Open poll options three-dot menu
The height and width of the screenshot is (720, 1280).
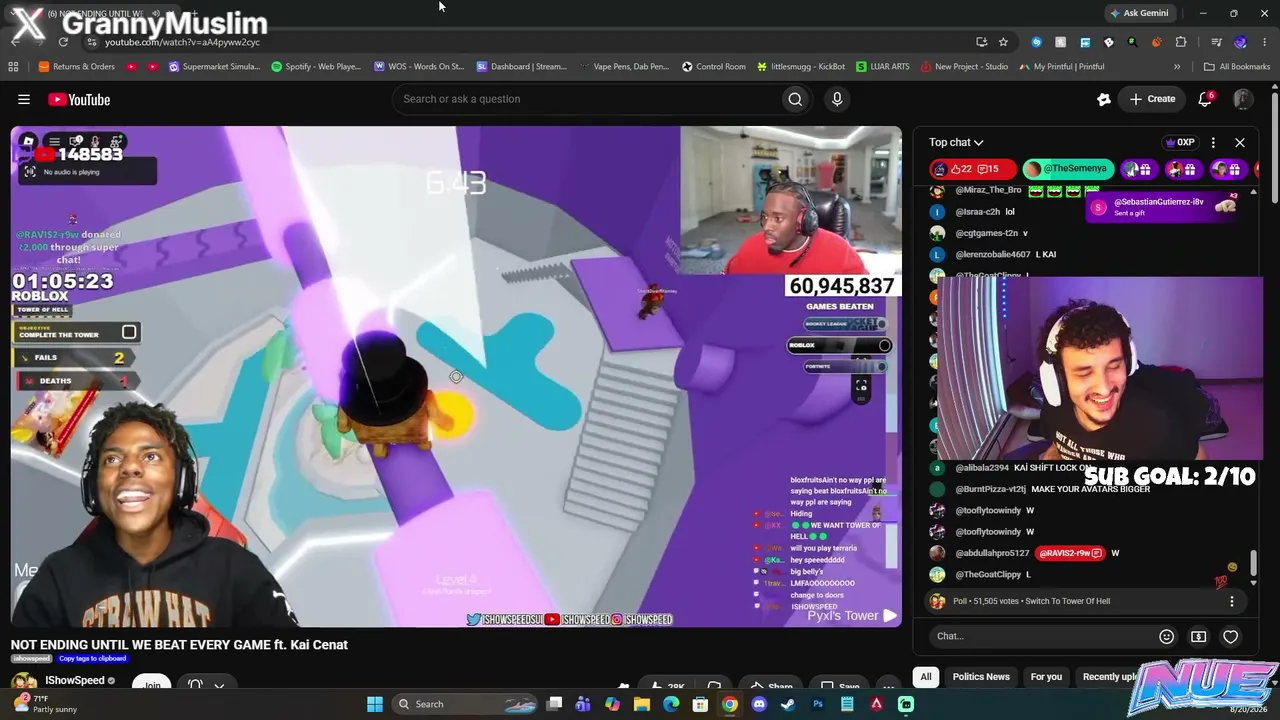[x=1232, y=601]
